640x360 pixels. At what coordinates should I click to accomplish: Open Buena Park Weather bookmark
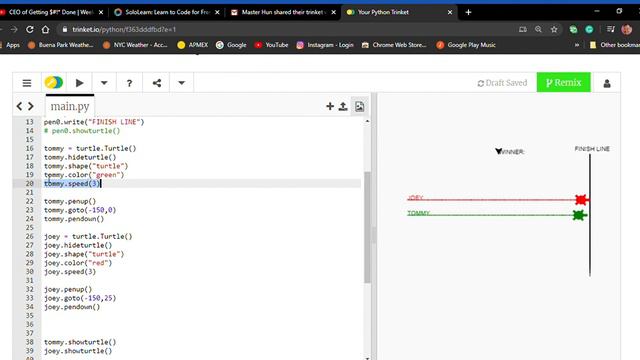pos(60,45)
